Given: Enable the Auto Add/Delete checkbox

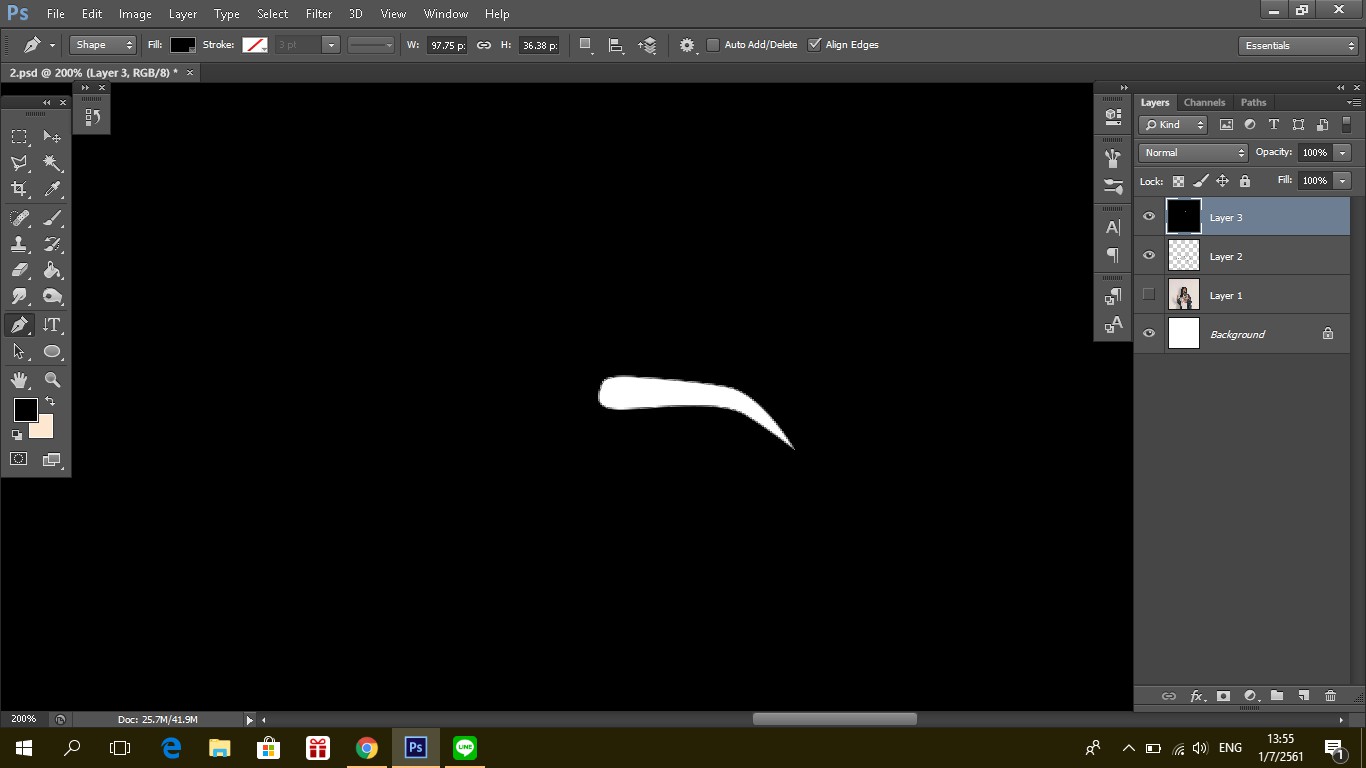Looking at the screenshot, I should (x=713, y=45).
